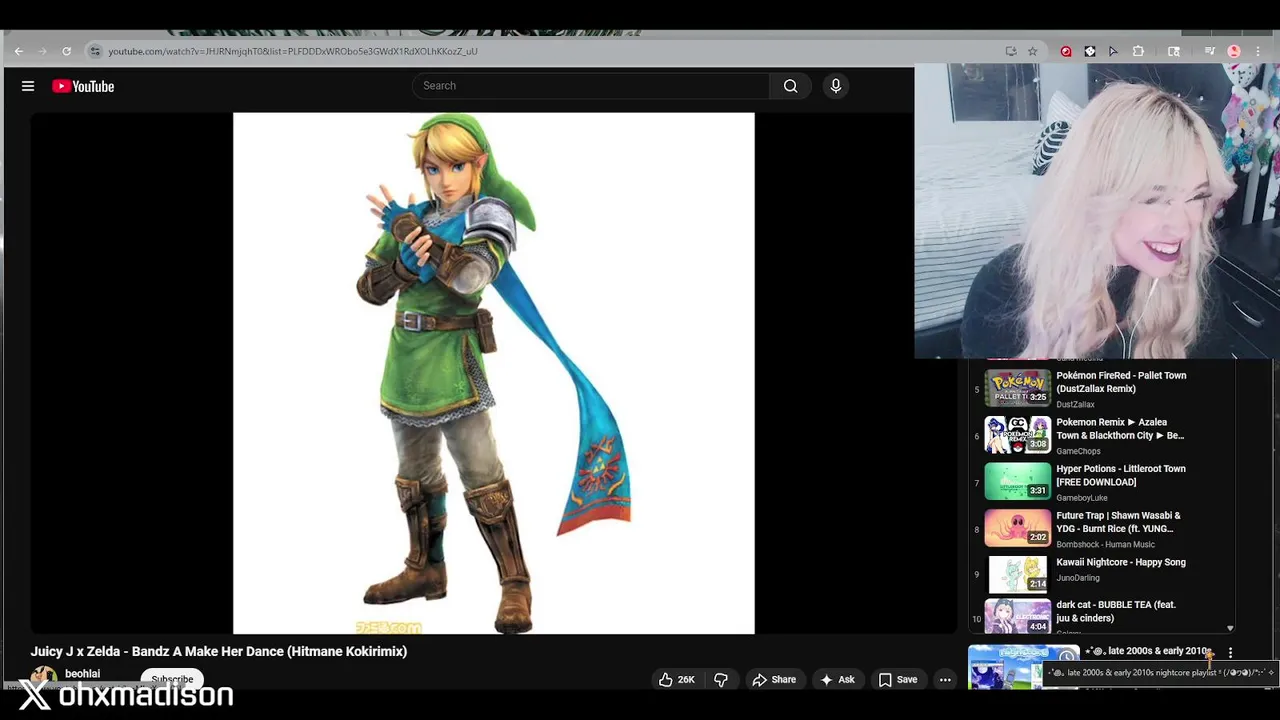Click the magnifier search button

(x=790, y=86)
